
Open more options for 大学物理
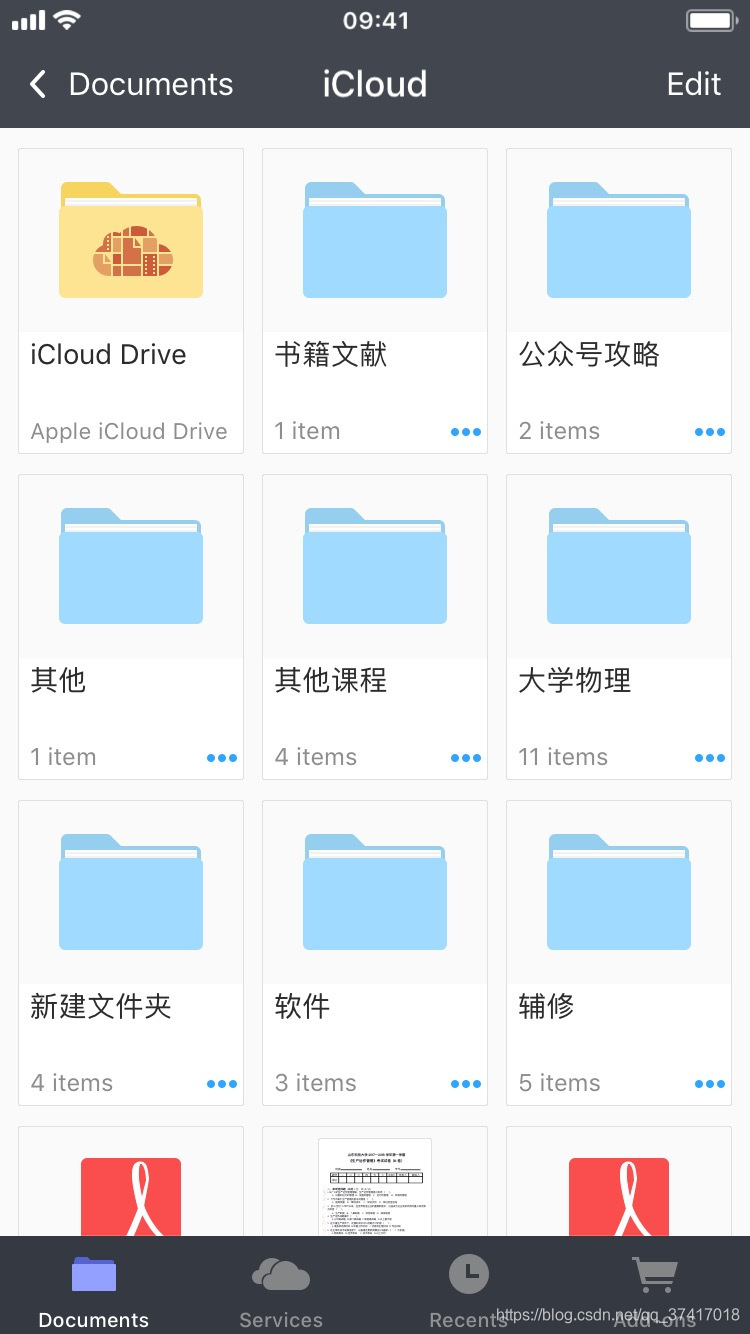pyautogui.click(x=710, y=758)
